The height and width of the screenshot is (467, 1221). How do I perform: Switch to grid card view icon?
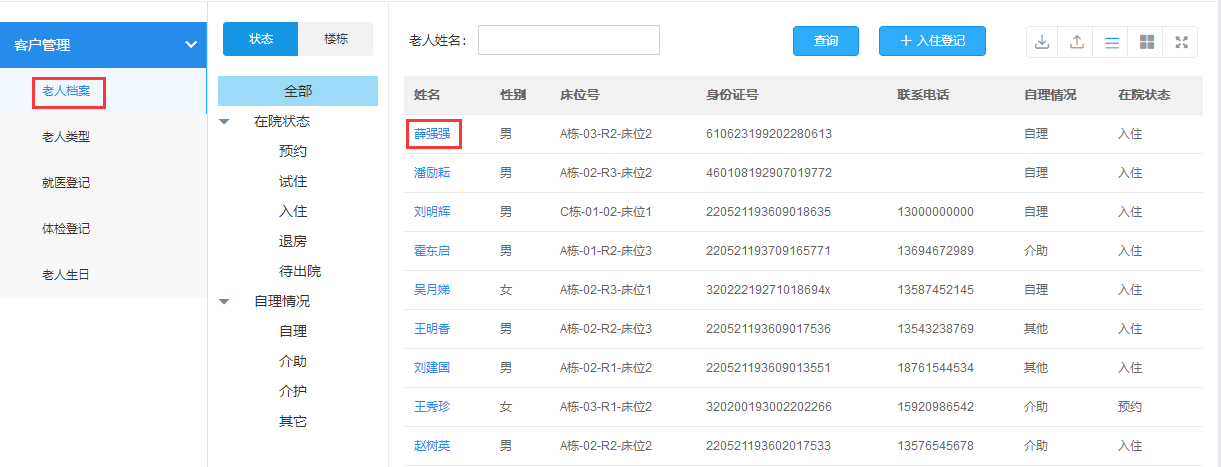pyautogui.click(x=1147, y=42)
